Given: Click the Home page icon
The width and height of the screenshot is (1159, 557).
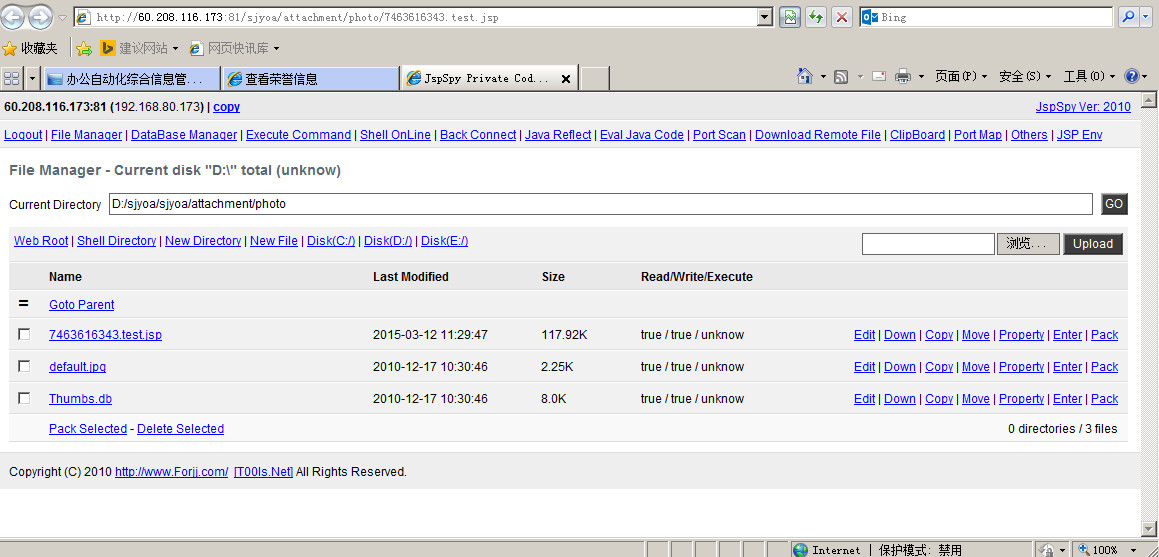Looking at the screenshot, I should click(x=806, y=76).
